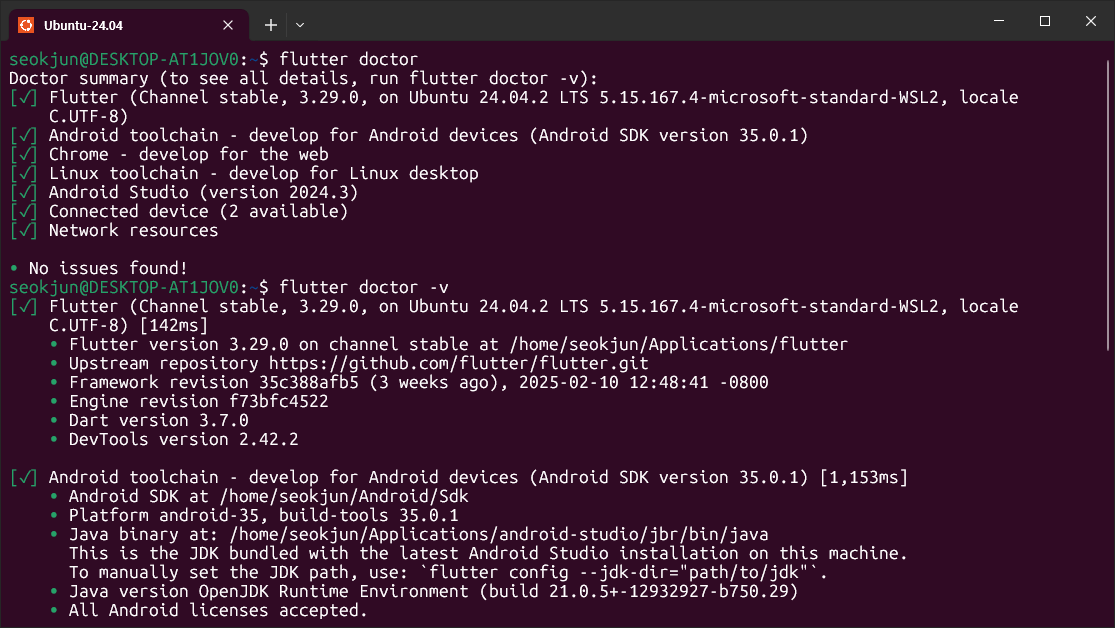Close the terminal window
This screenshot has height=628, width=1115.
pyautogui.click(x=1091, y=21)
